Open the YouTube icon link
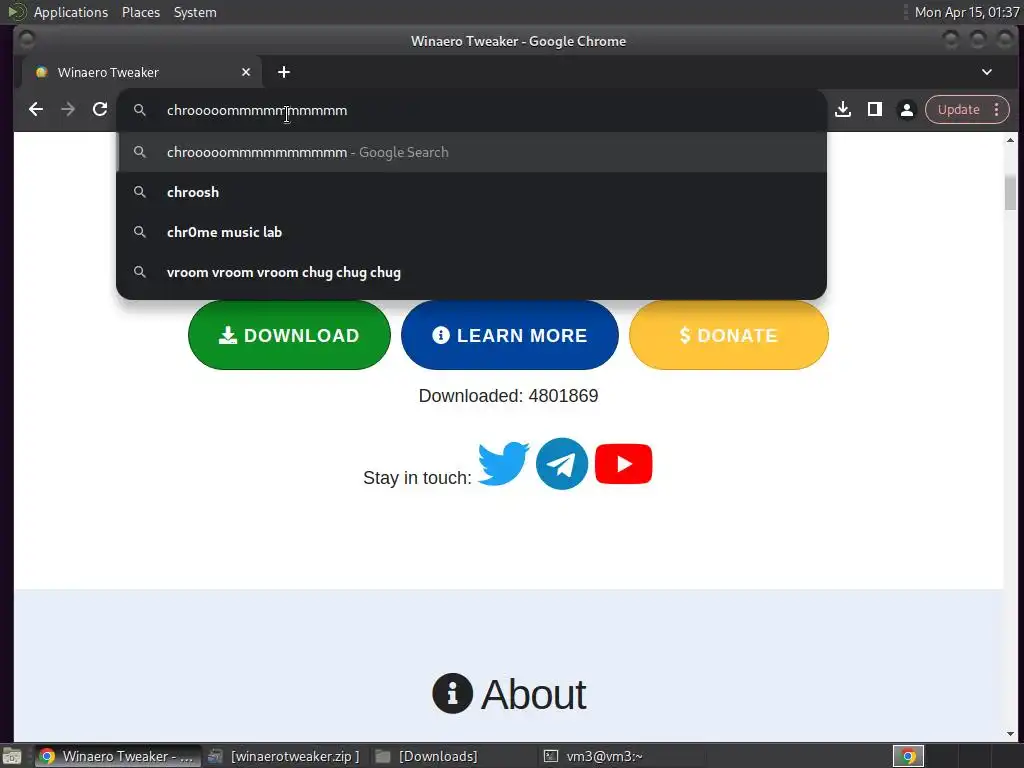 pyautogui.click(x=624, y=464)
